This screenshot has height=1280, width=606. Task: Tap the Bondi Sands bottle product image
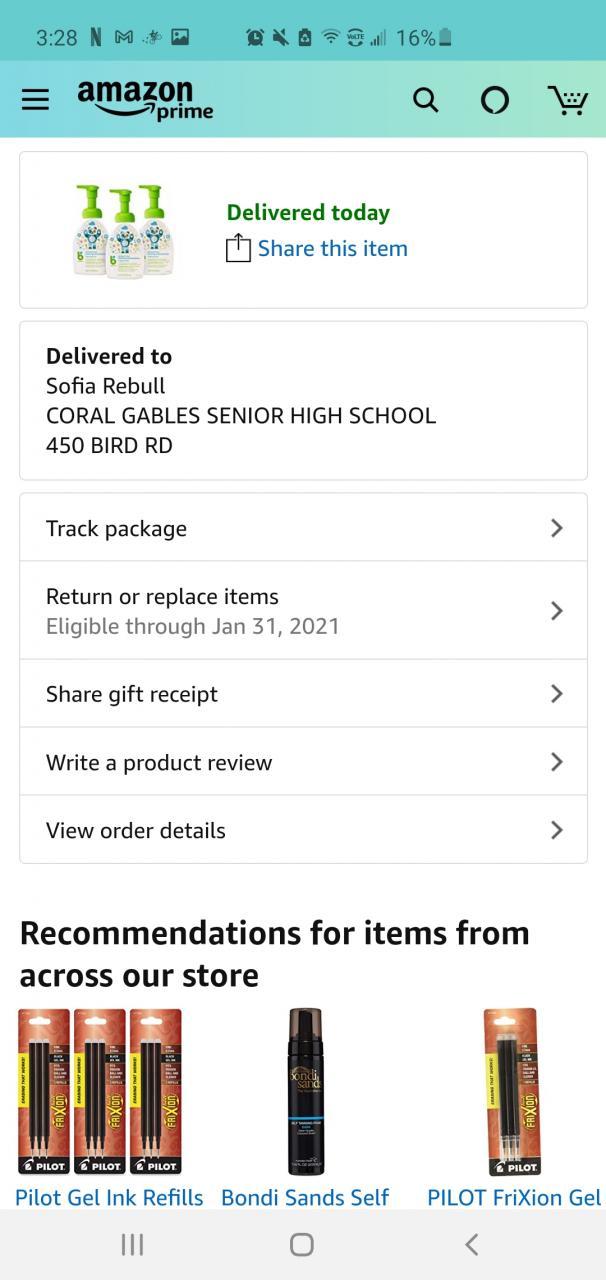305,1091
